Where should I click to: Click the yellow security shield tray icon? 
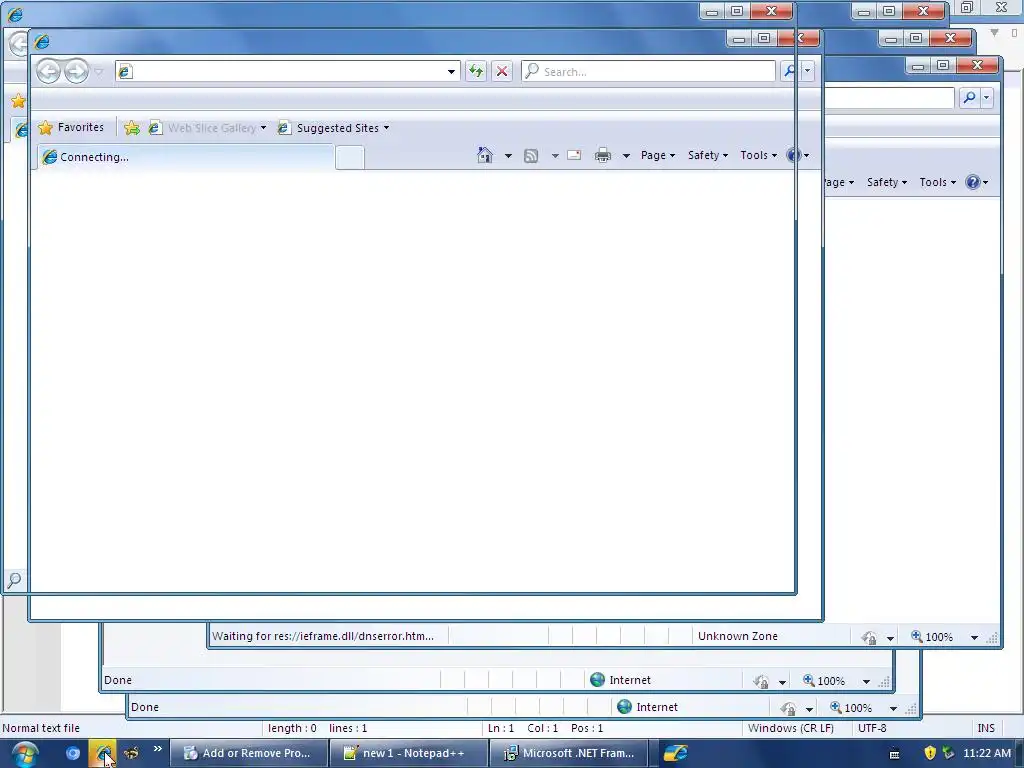click(931, 753)
